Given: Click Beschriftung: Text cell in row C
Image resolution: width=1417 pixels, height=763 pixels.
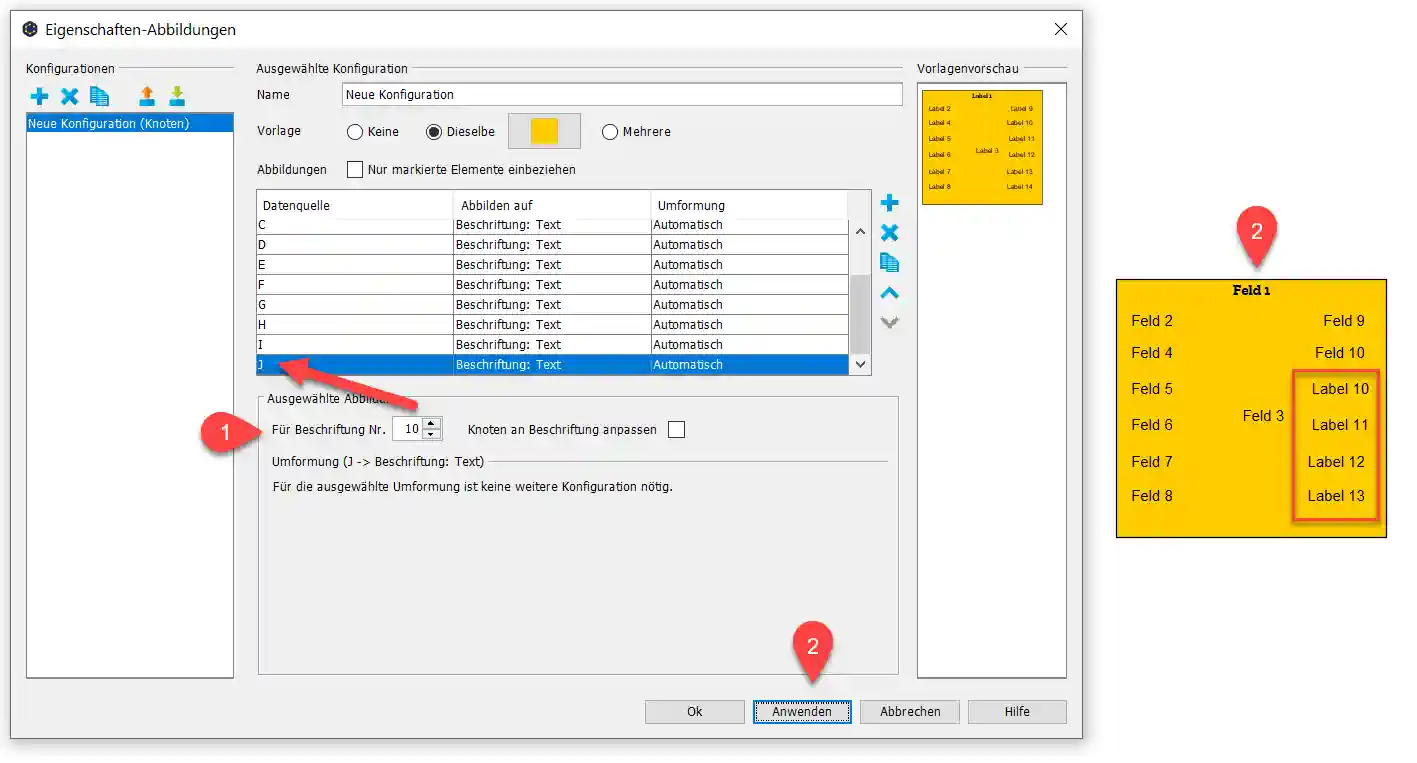Looking at the screenshot, I should click(x=552, y=225).
